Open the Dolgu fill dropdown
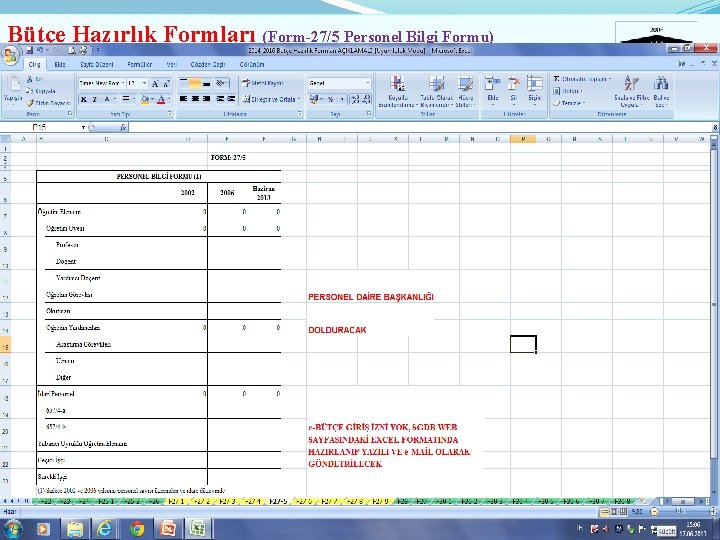This screenshot has width=720, height=540. pyautogui.click(x=568, y=91)
